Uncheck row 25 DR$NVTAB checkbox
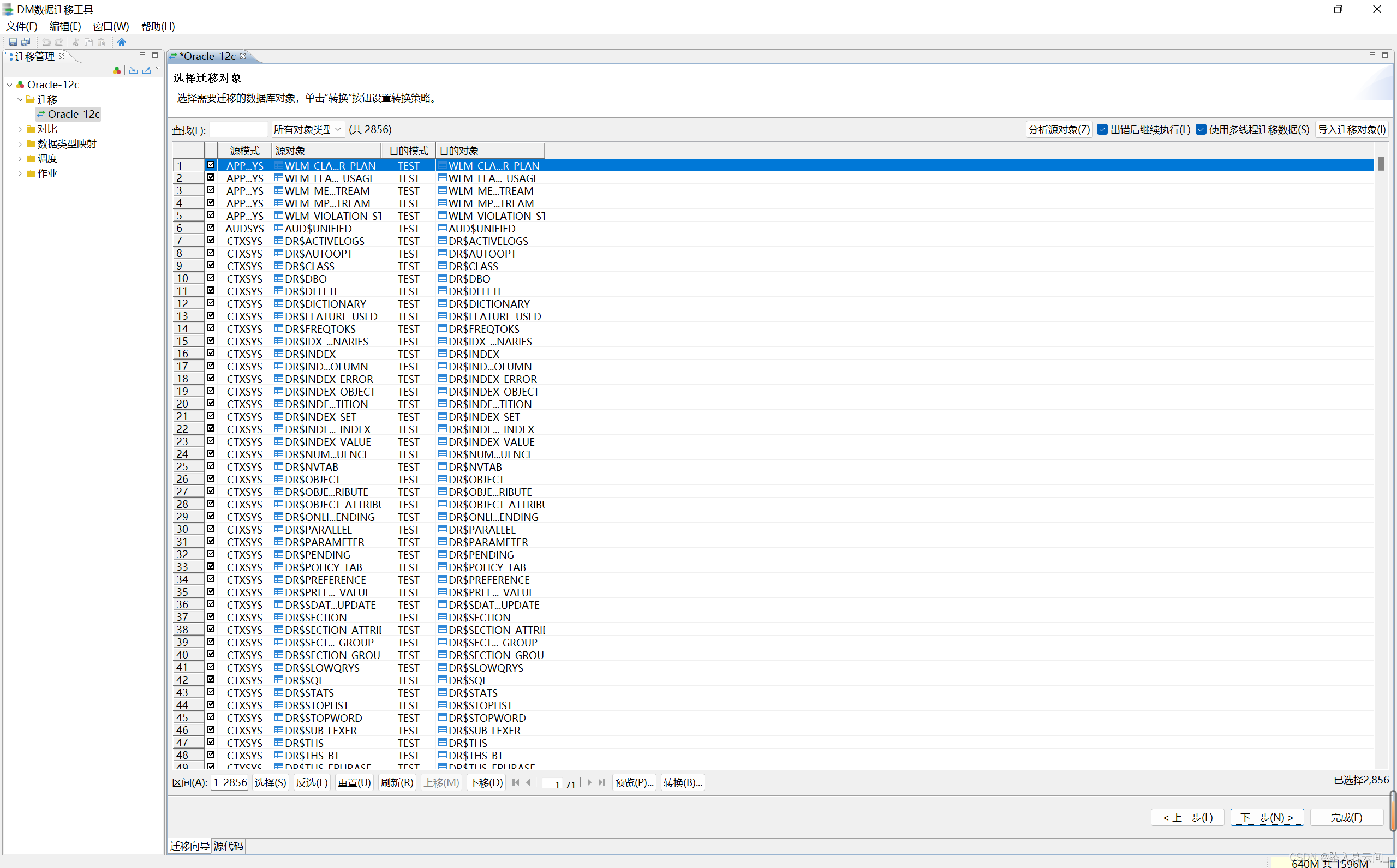This screenshot has height=868, width=1397. tap(211, 466)
